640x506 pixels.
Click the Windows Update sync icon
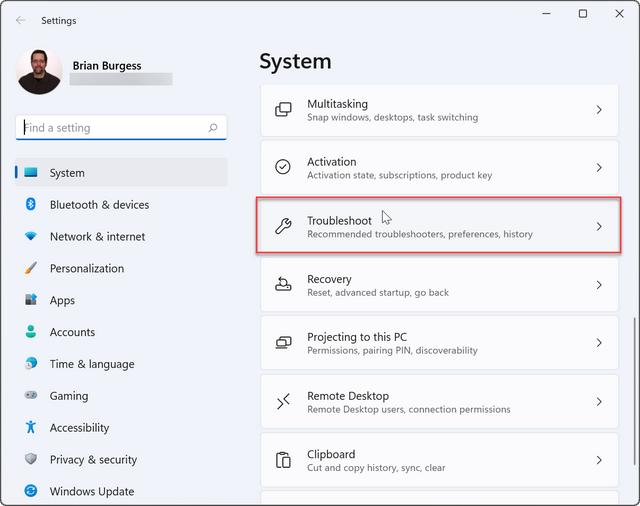click(31, 490)
